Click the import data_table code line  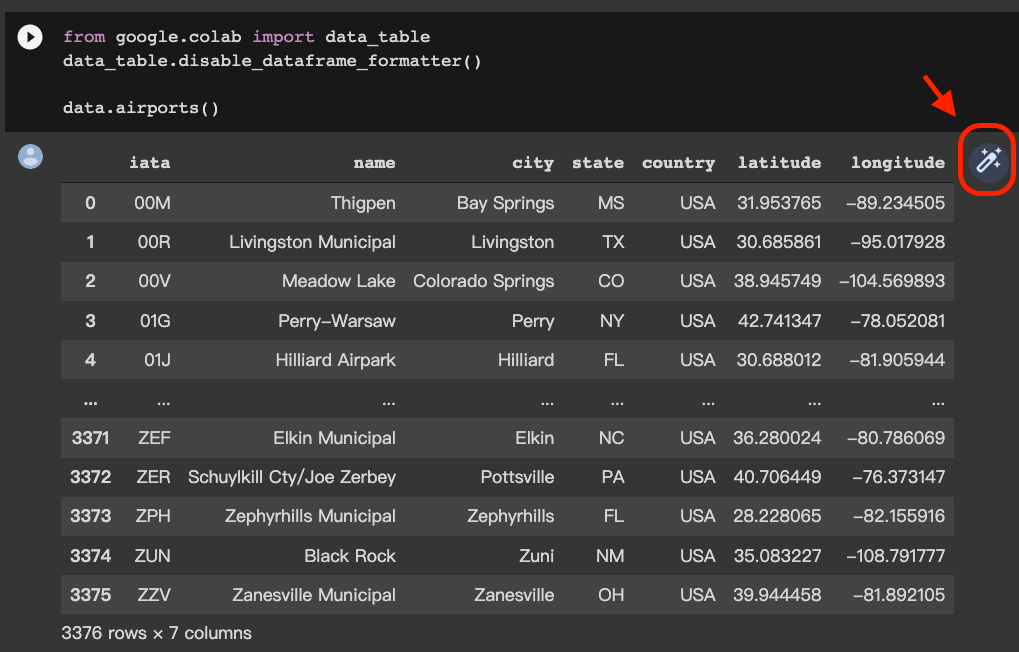click(246, 37)
